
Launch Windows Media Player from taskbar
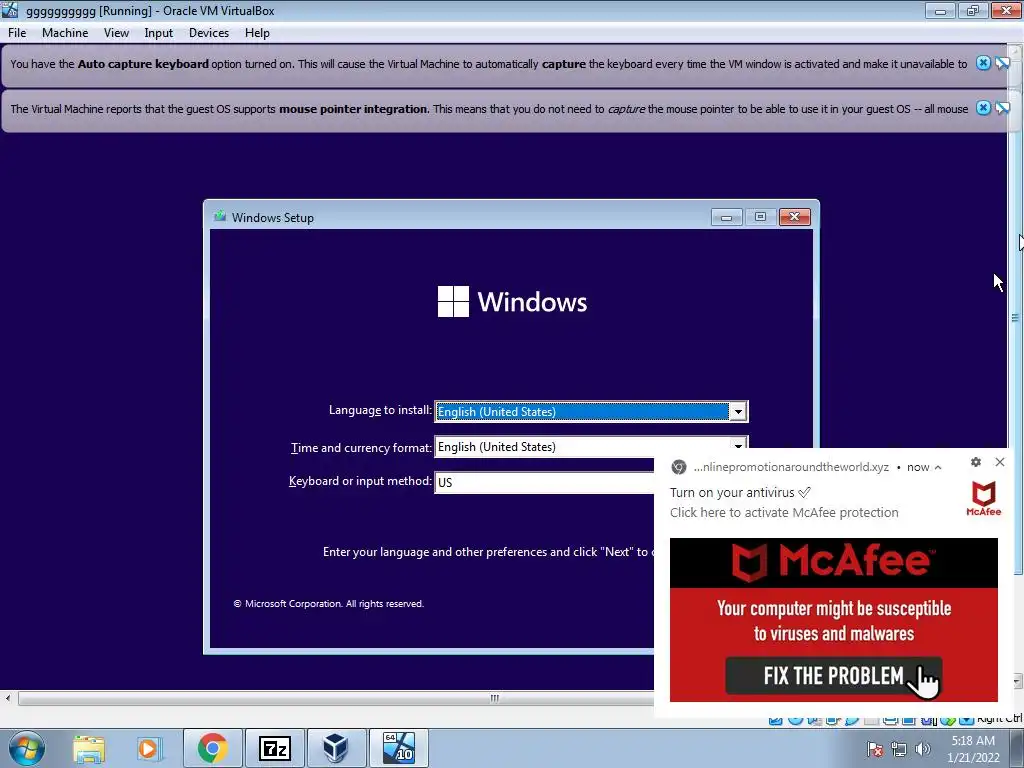pos(148,748)
